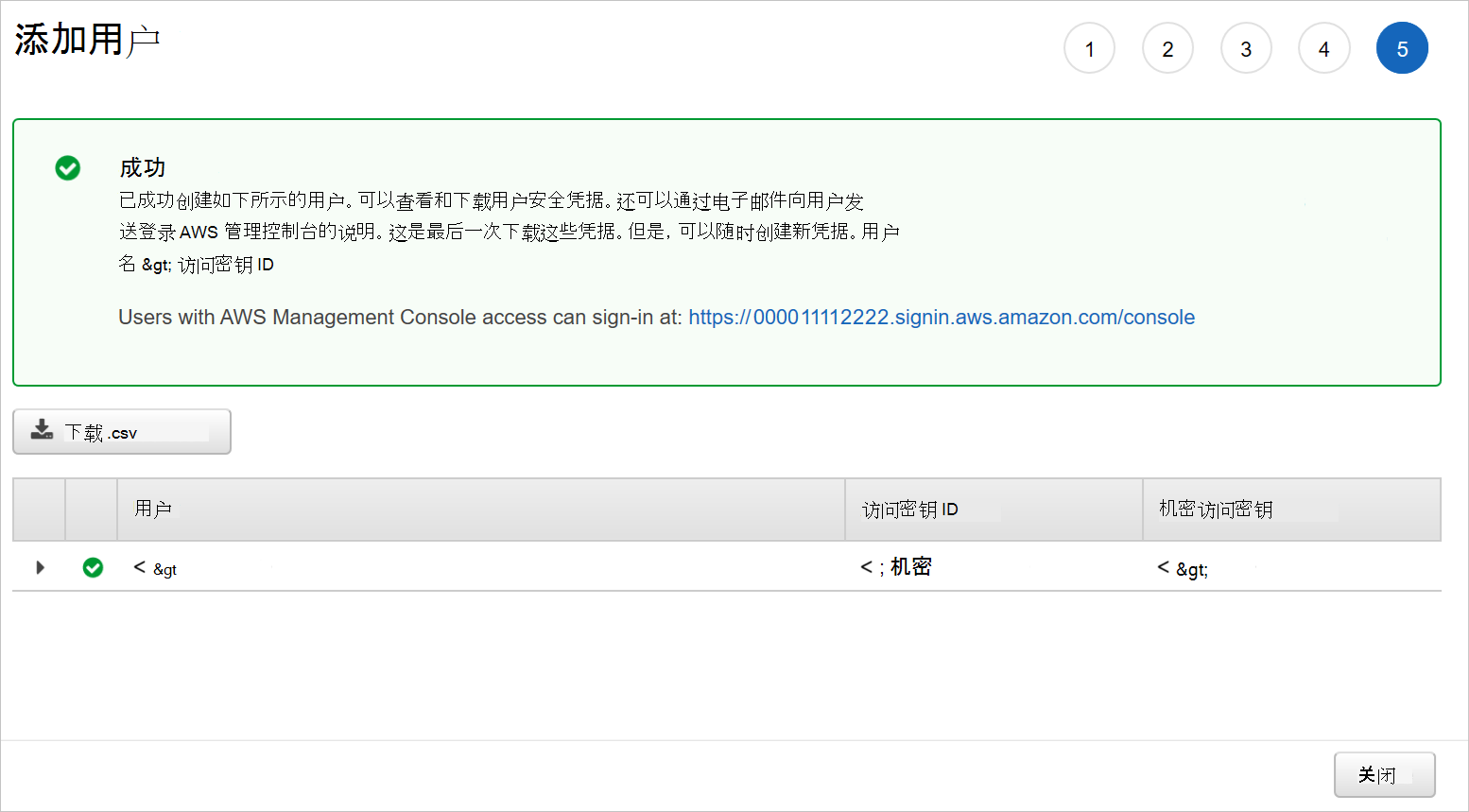Click the '< &gt' value in the 用户 column
This screenshot has width=1469, height=812.
coord(155,568)
